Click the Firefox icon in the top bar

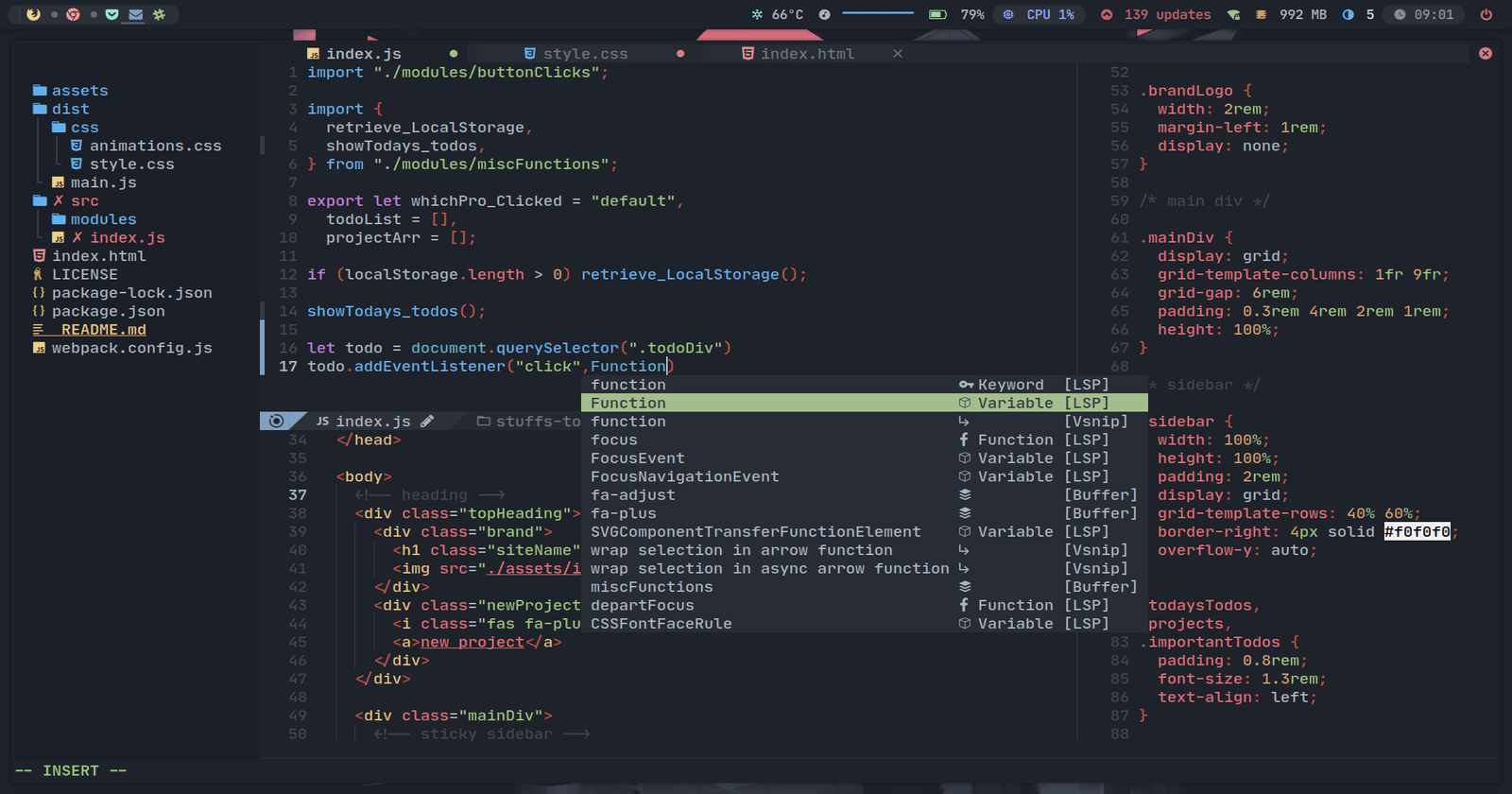[x=33, y=14]
